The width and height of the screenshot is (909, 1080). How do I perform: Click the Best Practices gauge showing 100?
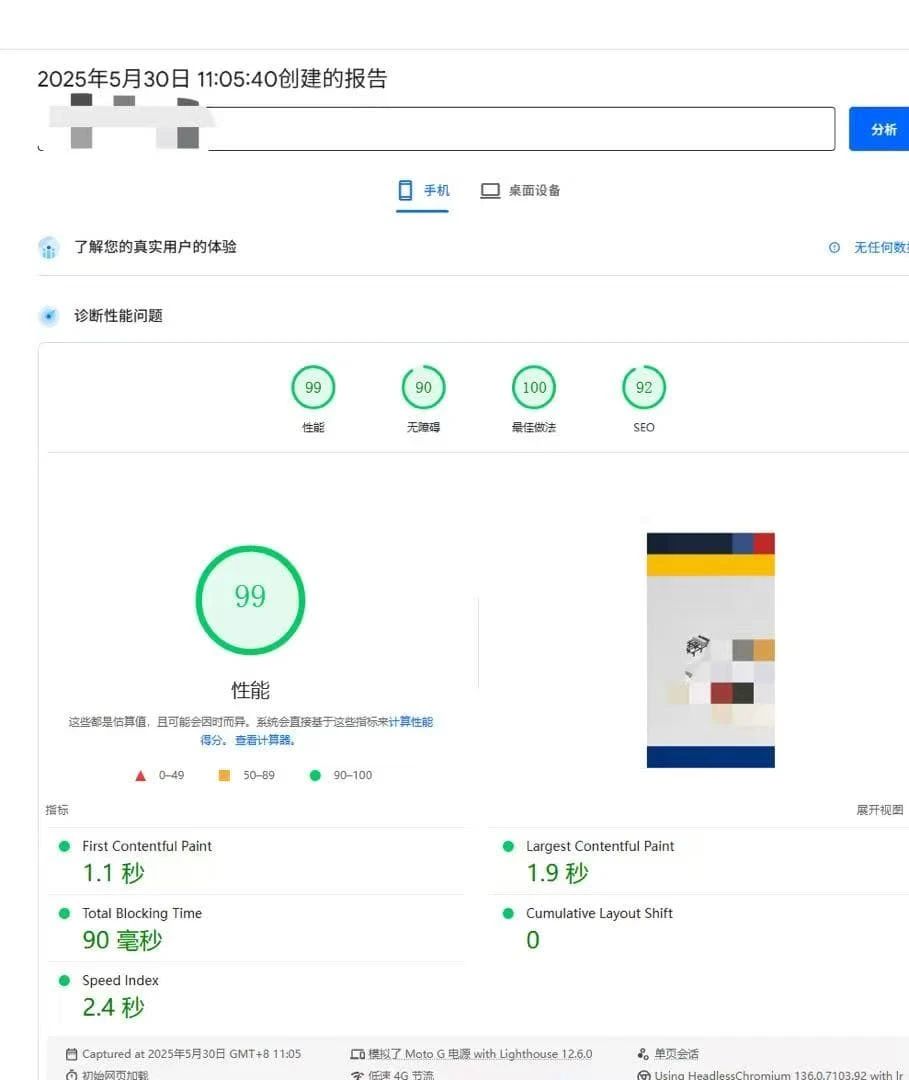point(534,388)
